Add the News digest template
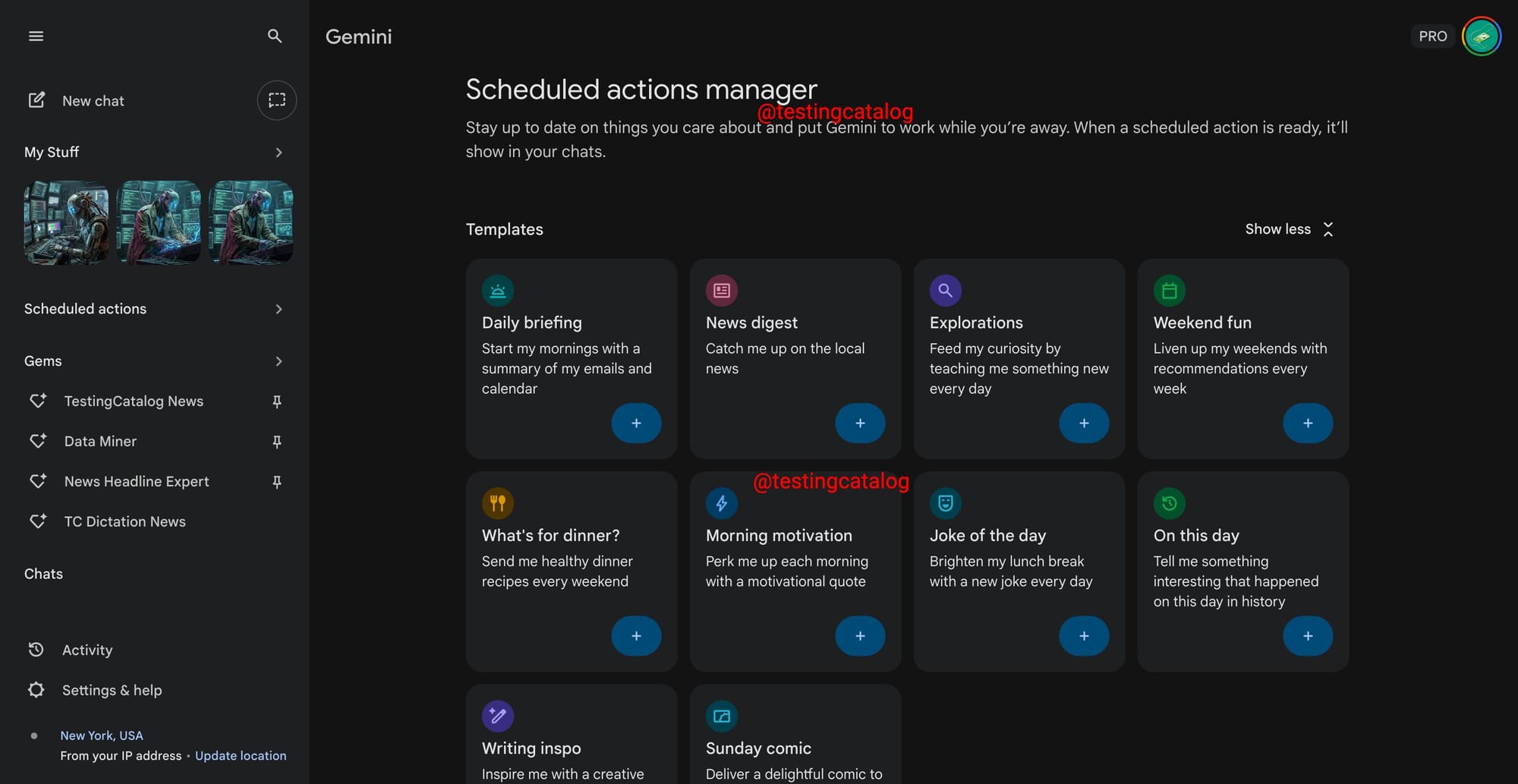 (x=860, y=423)
